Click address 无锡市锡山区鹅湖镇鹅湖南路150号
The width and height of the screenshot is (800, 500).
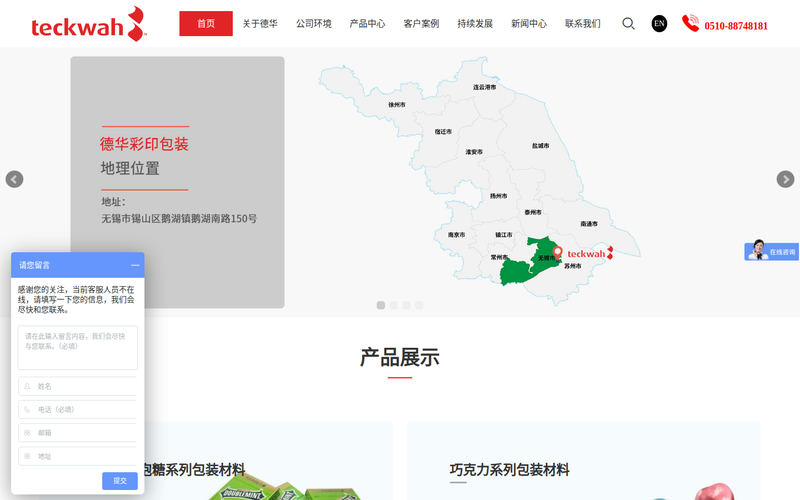click(x=179, y=218)
